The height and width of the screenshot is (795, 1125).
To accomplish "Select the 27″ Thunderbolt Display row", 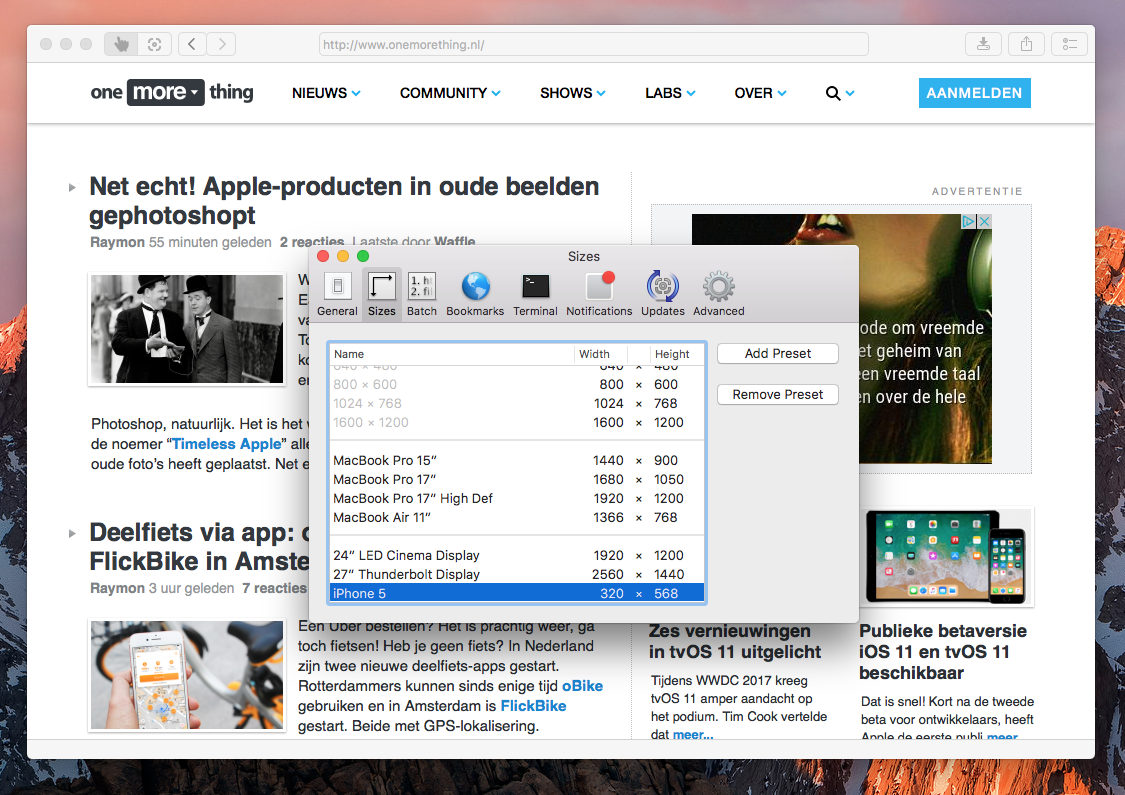I will coord(517,574).
